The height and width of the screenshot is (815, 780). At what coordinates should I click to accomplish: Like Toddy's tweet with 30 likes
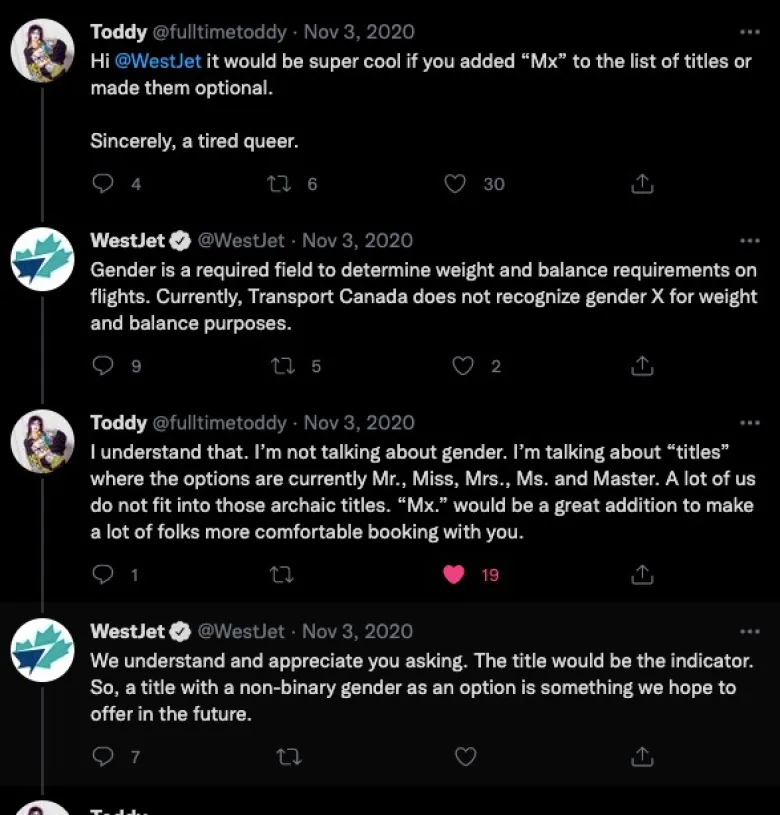pos(456,184)
